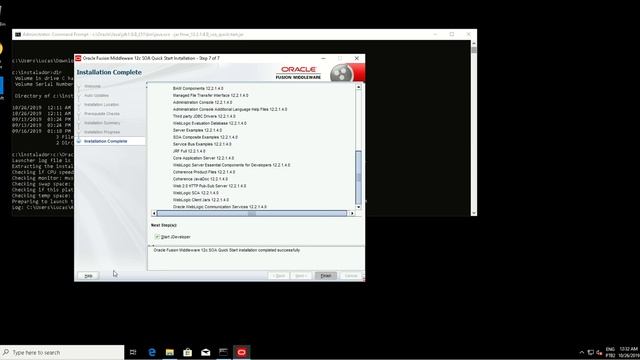
Task: Close the Oracle installer window
Action: [357, 58]
